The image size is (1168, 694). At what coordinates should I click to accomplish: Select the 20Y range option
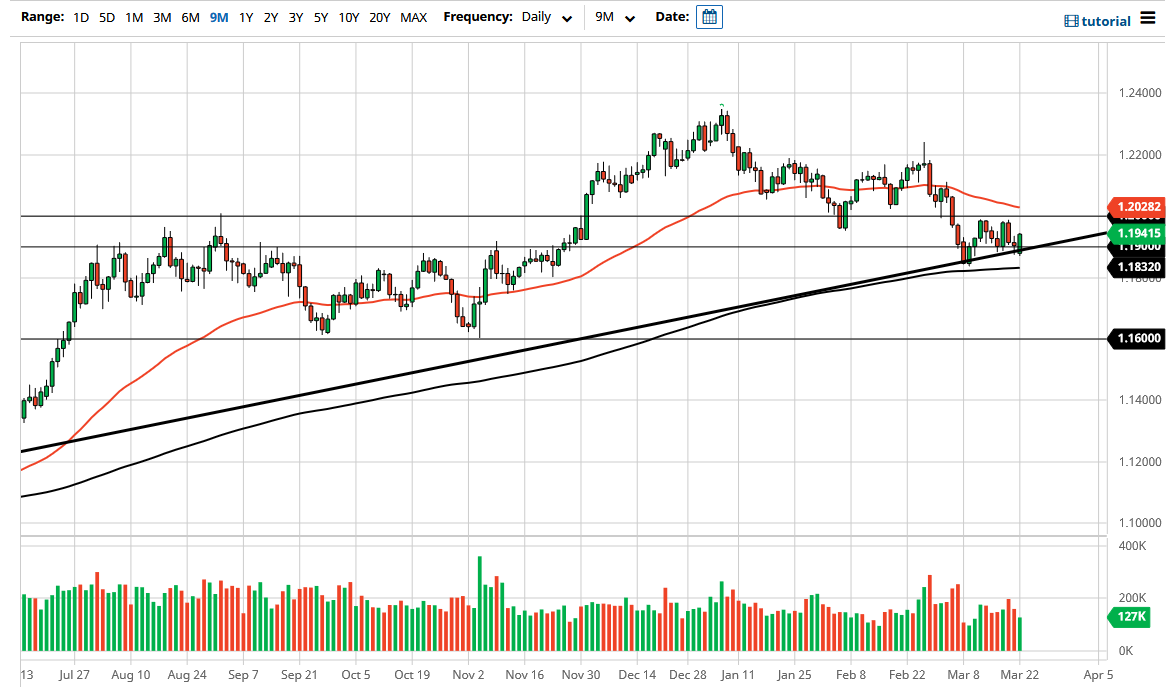tap(380, 17)
